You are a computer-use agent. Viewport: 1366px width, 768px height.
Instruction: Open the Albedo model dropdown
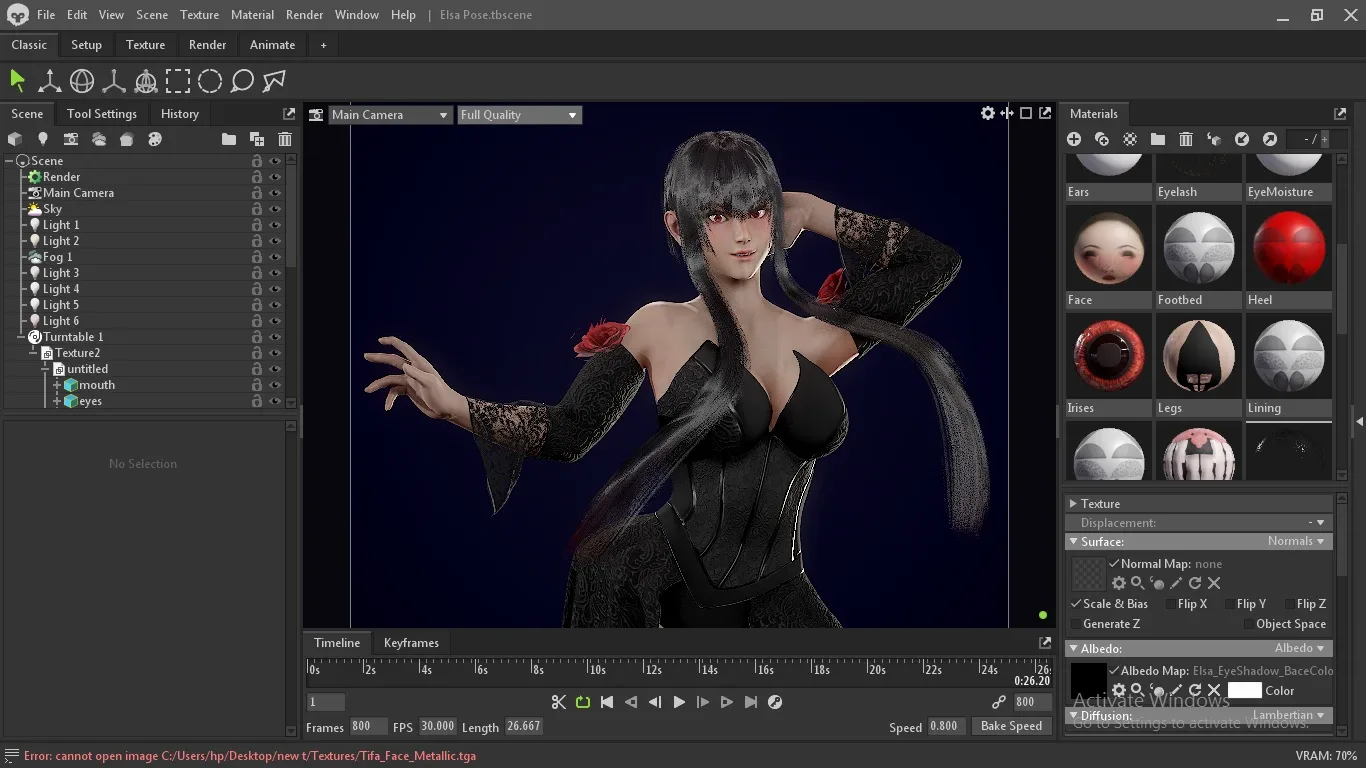pos(1300,648)
